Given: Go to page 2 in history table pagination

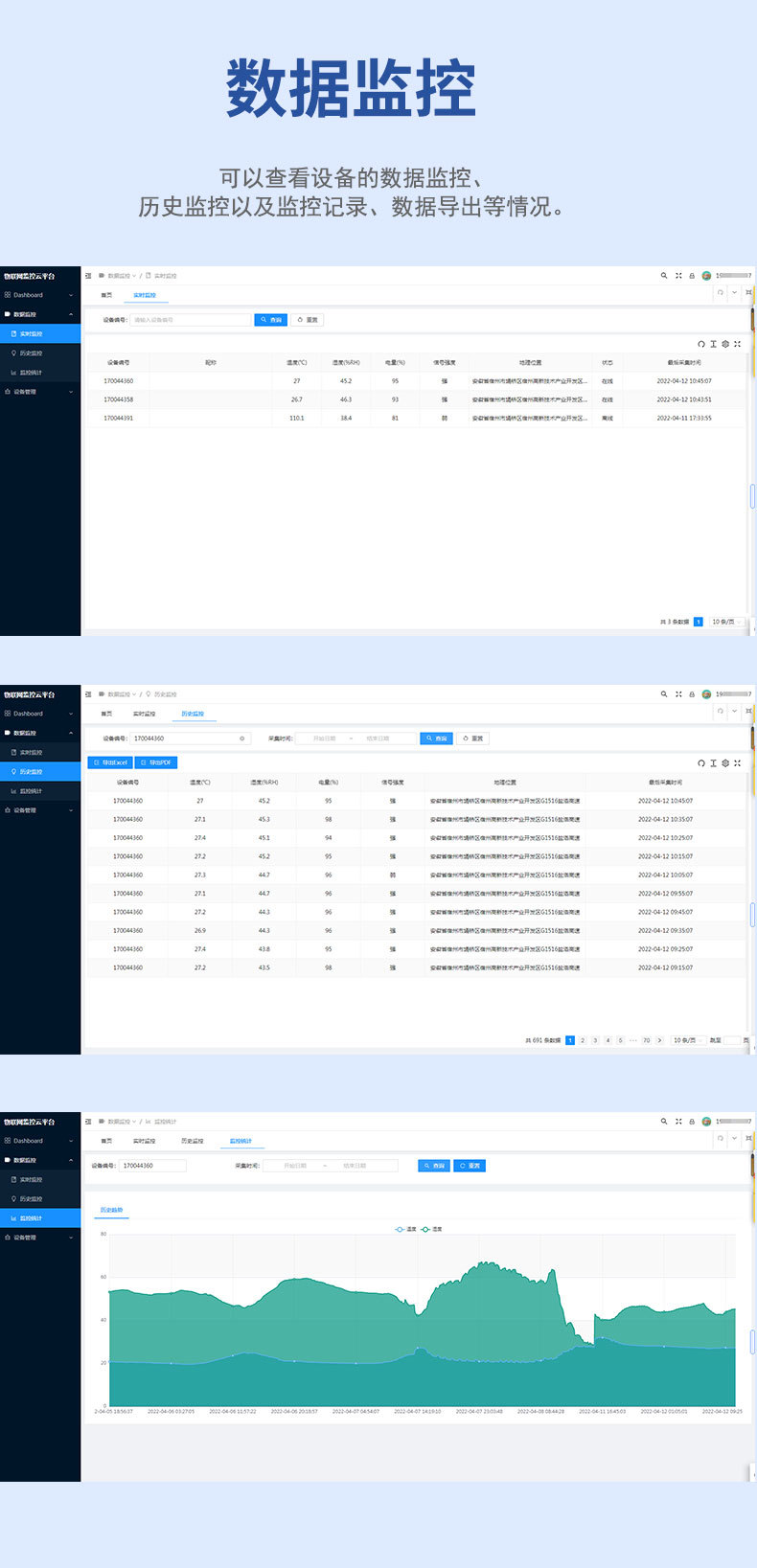Looking at the screenshot, I should [x=582, y=1040].
